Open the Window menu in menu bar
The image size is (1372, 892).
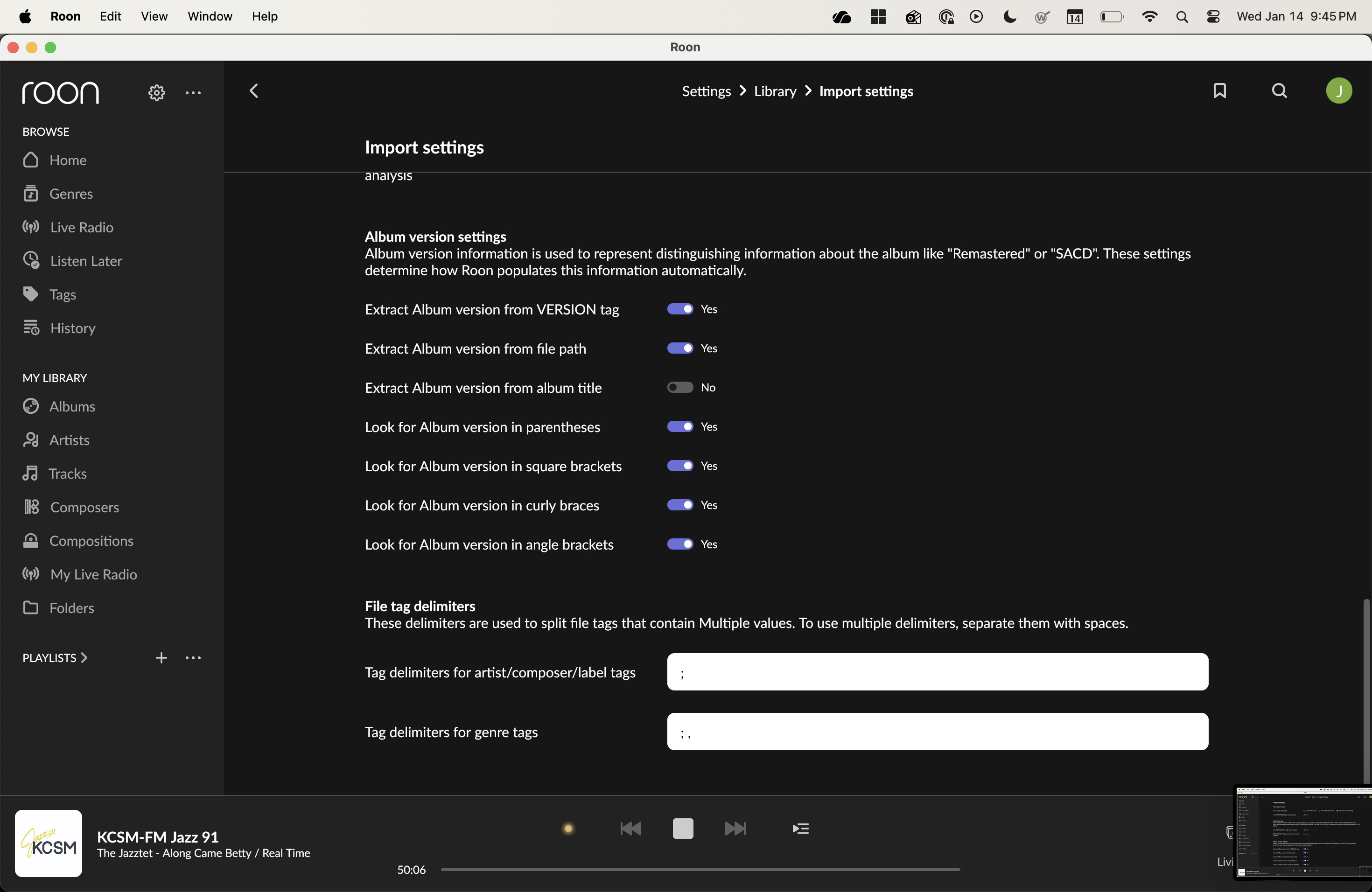(210, 16)
